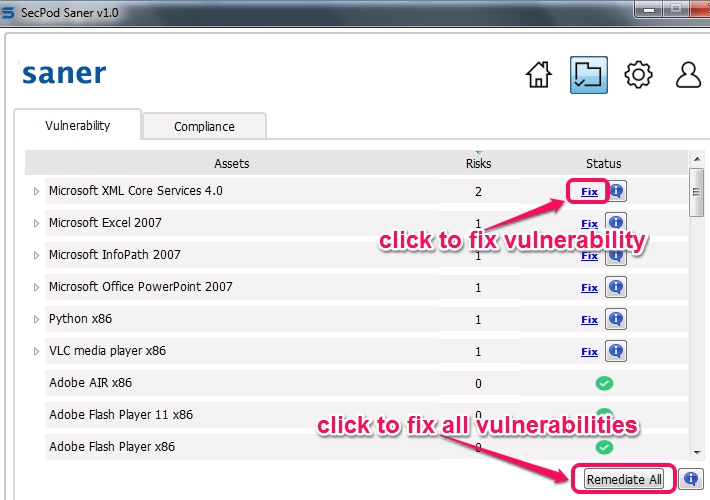Click the saner logo text
The height and width of the screenshot is (500, 710).
point(64,74)
